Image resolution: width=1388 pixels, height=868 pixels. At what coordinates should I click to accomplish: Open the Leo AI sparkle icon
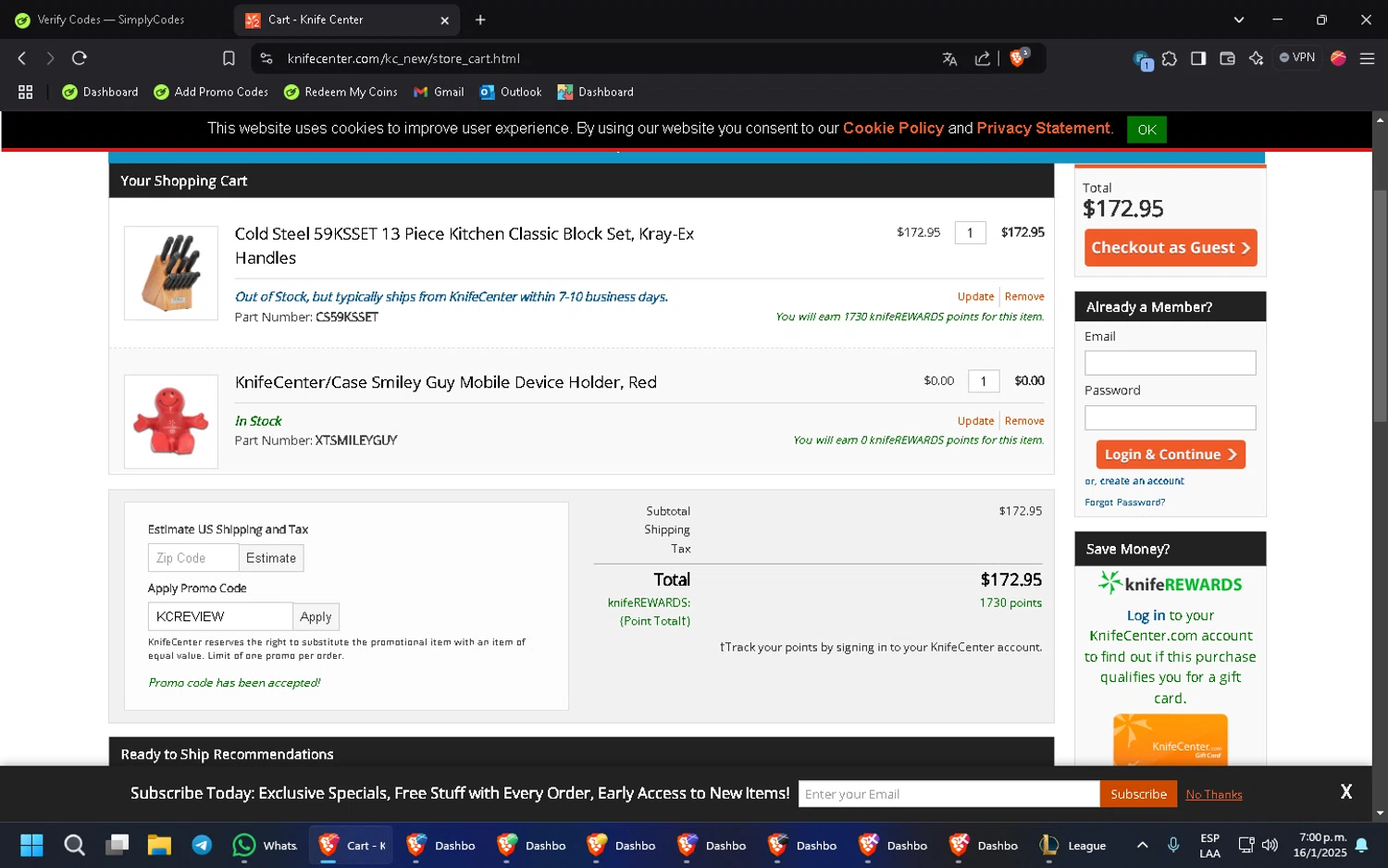[1256, 58]
